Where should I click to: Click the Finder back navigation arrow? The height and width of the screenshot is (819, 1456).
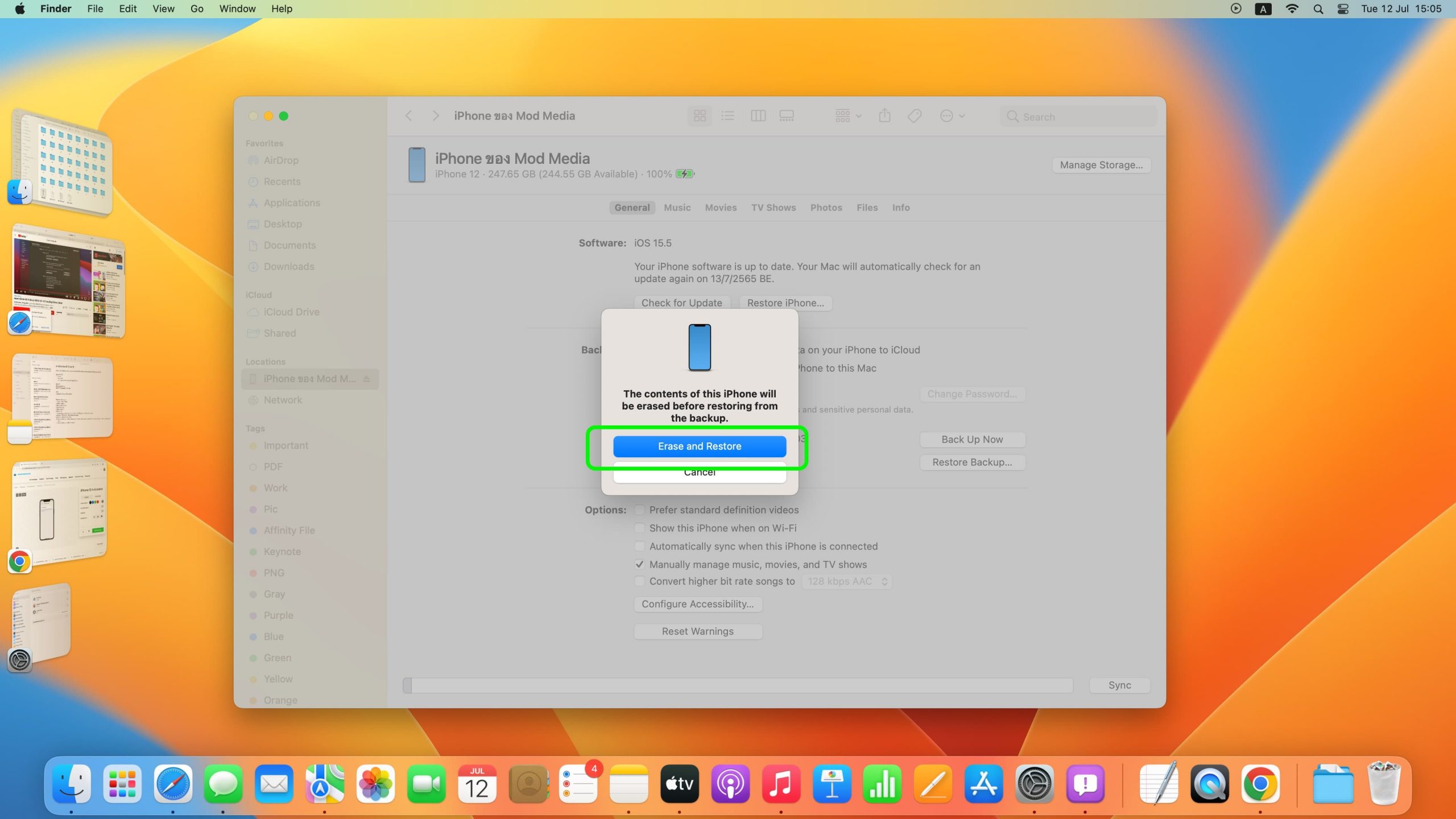[x=408, y=116]
